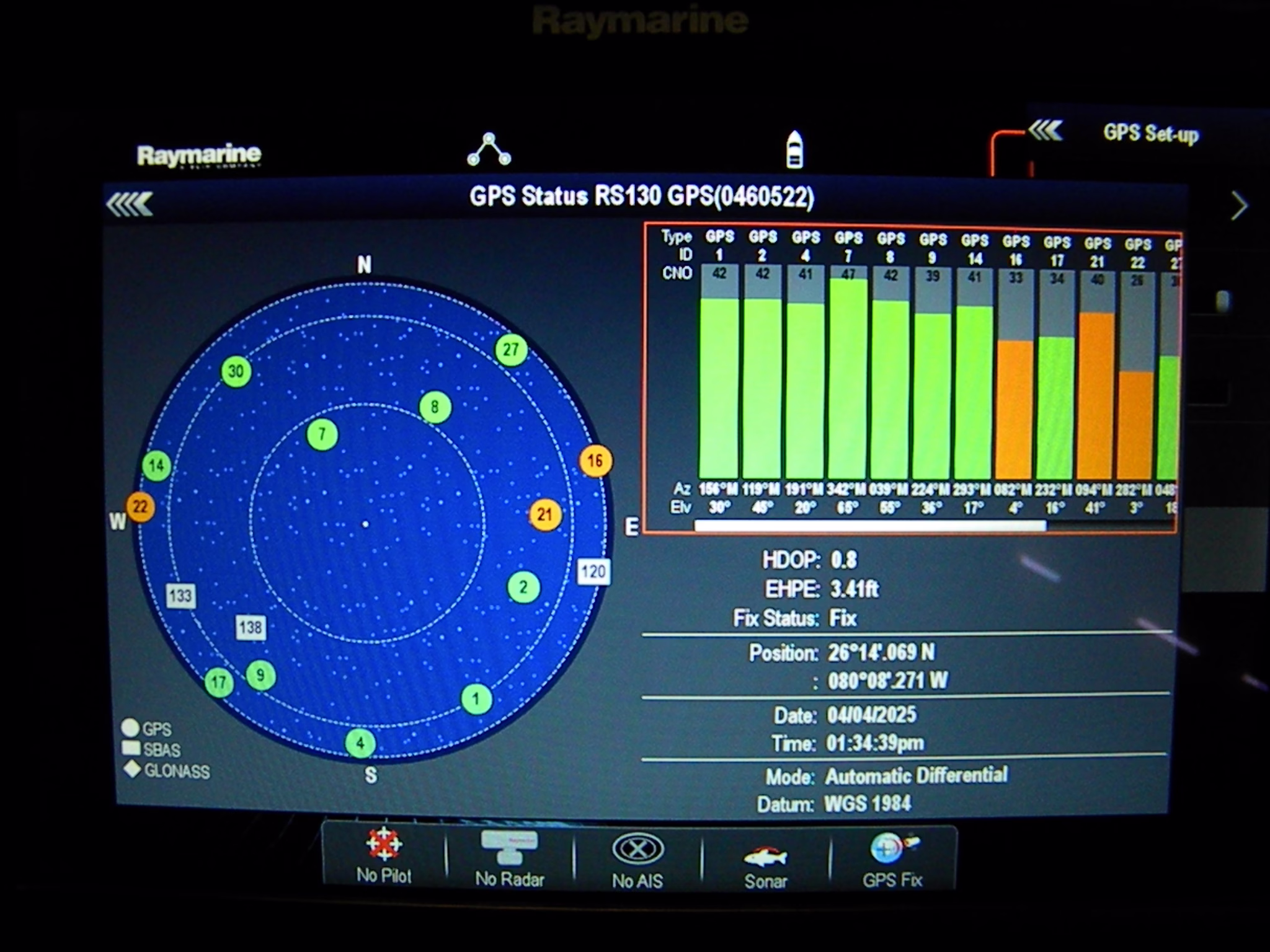Click the satellite table horizontal scrollbar
Viewport: 1270px width, 952px height.
pyautogui.click(x=871, y=526)
